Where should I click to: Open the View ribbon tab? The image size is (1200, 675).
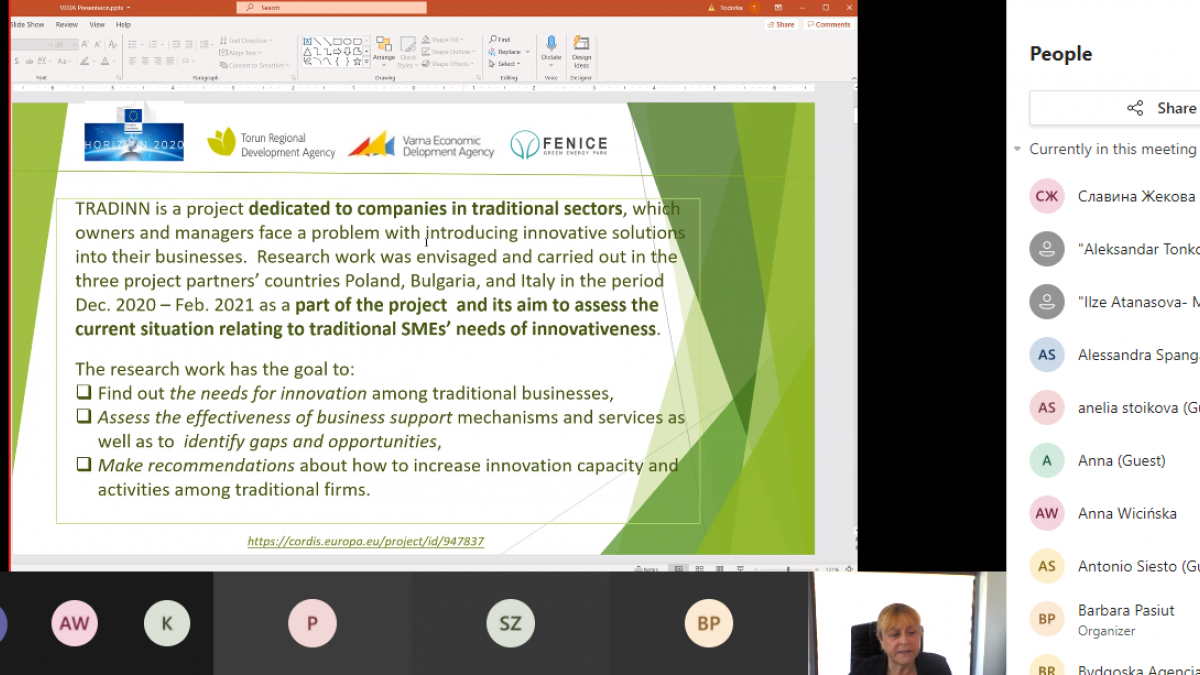tap(97, 24)
